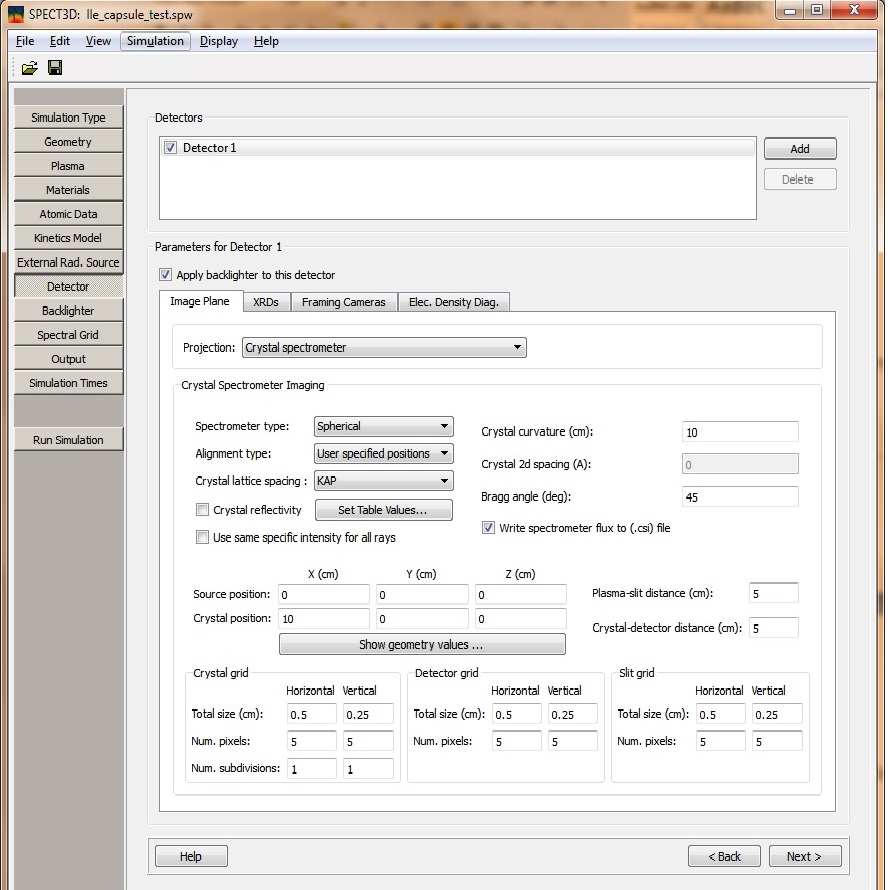Go to the Run Simulation step
This screenshot has width=888, height=890.
click(x=67, y=440)
